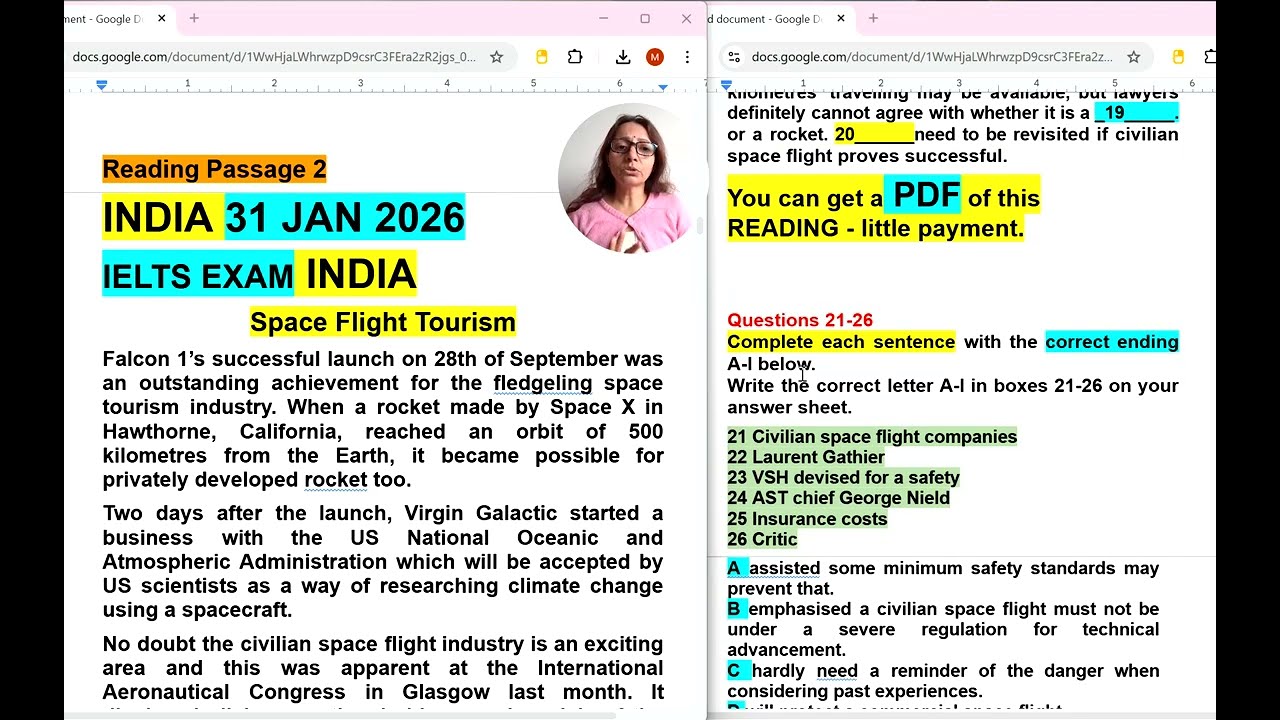This screenshot has width=1280, height=720.
Task: Click the underlined word 'assisted' in option A
Action: pos(784,568)
